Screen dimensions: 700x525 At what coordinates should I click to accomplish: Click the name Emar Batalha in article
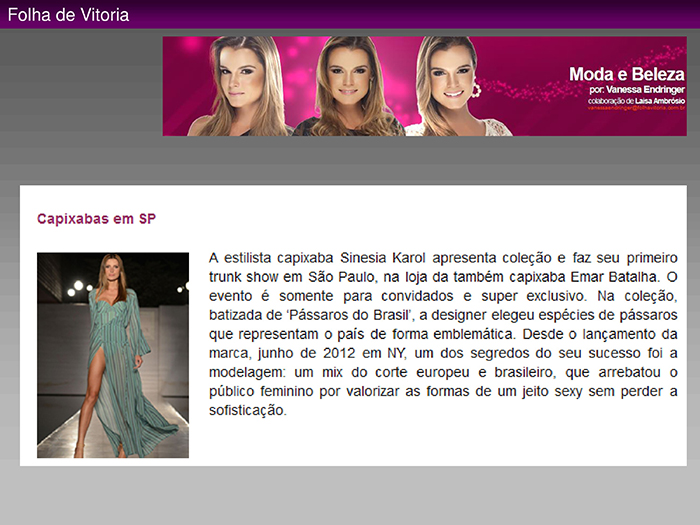click(613, 277)
